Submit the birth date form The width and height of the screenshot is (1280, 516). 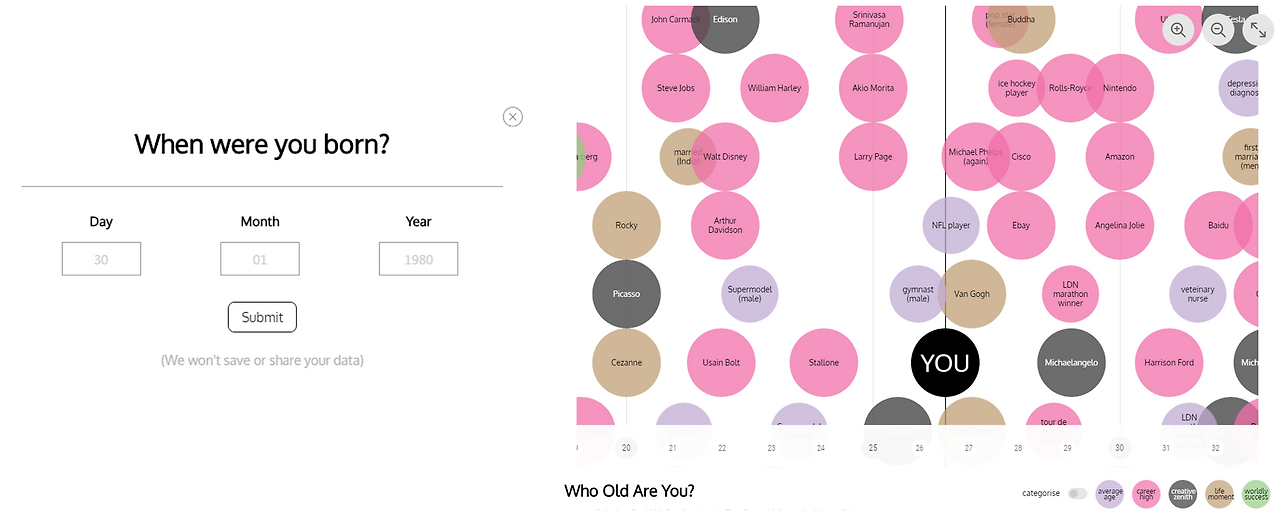coord(262,317)
